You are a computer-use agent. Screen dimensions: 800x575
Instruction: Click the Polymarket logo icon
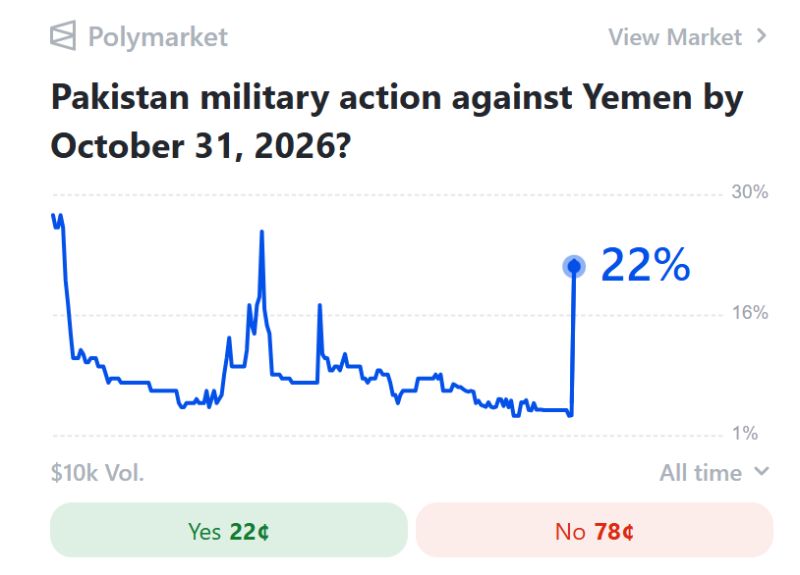click(x=63, y=36)
